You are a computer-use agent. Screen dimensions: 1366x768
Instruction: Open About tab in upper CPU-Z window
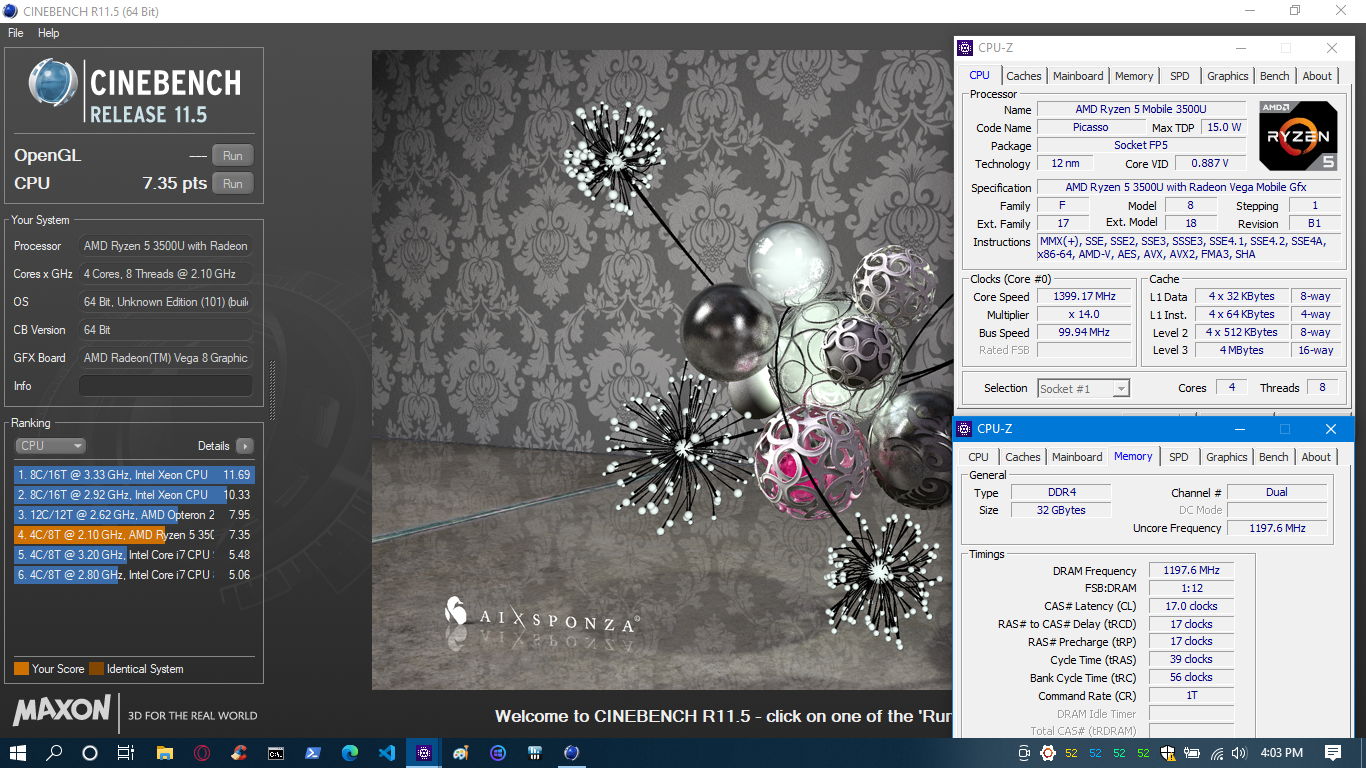[x=1317, y=76]
